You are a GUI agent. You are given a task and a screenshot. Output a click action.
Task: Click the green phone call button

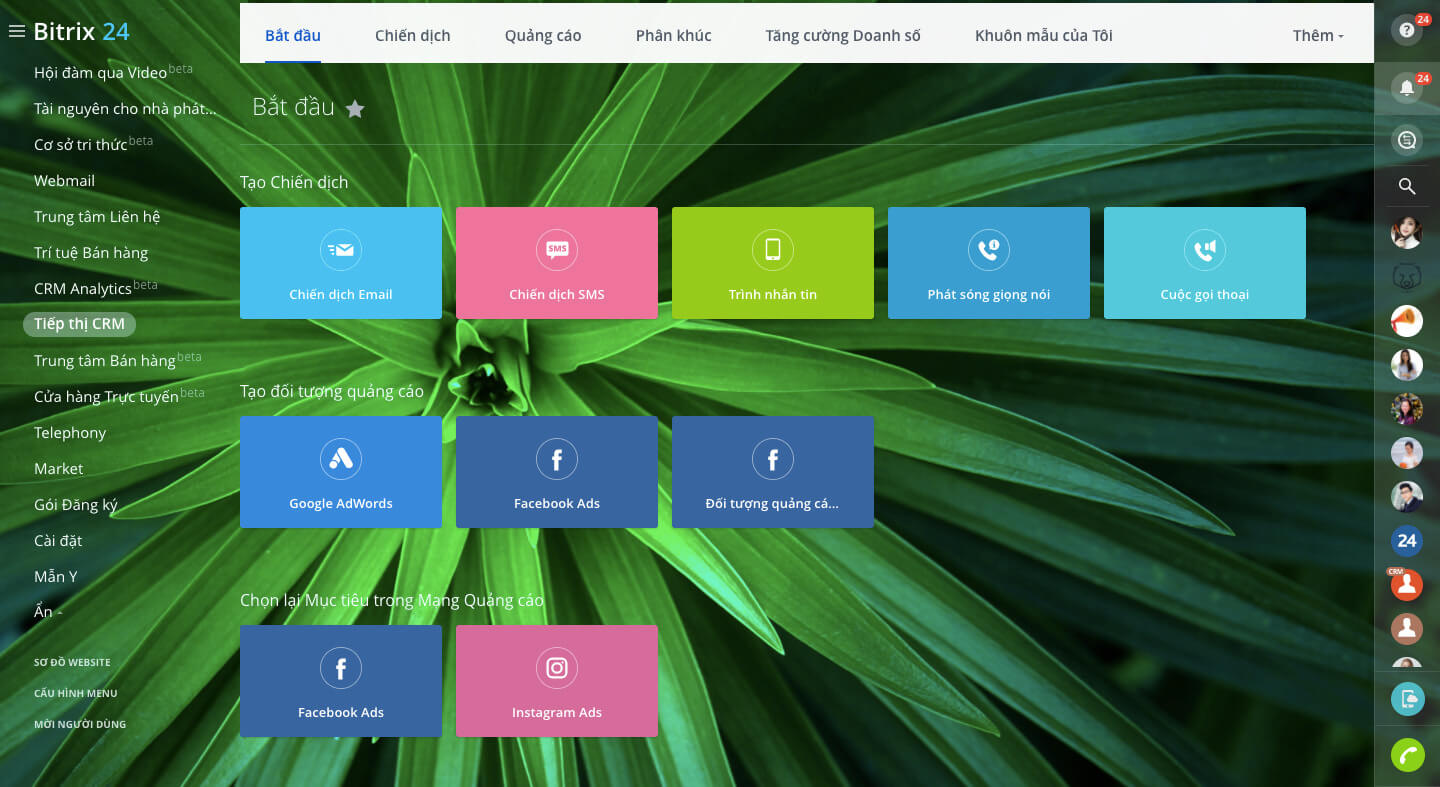pos(1407,755)
